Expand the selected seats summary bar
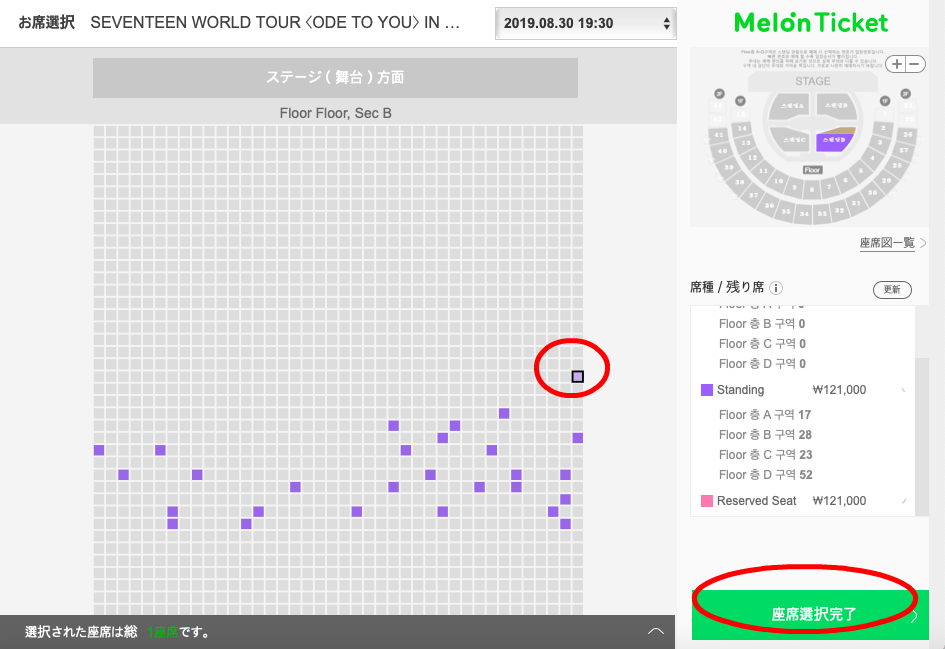945x649 pixels. tap(656, 632)
